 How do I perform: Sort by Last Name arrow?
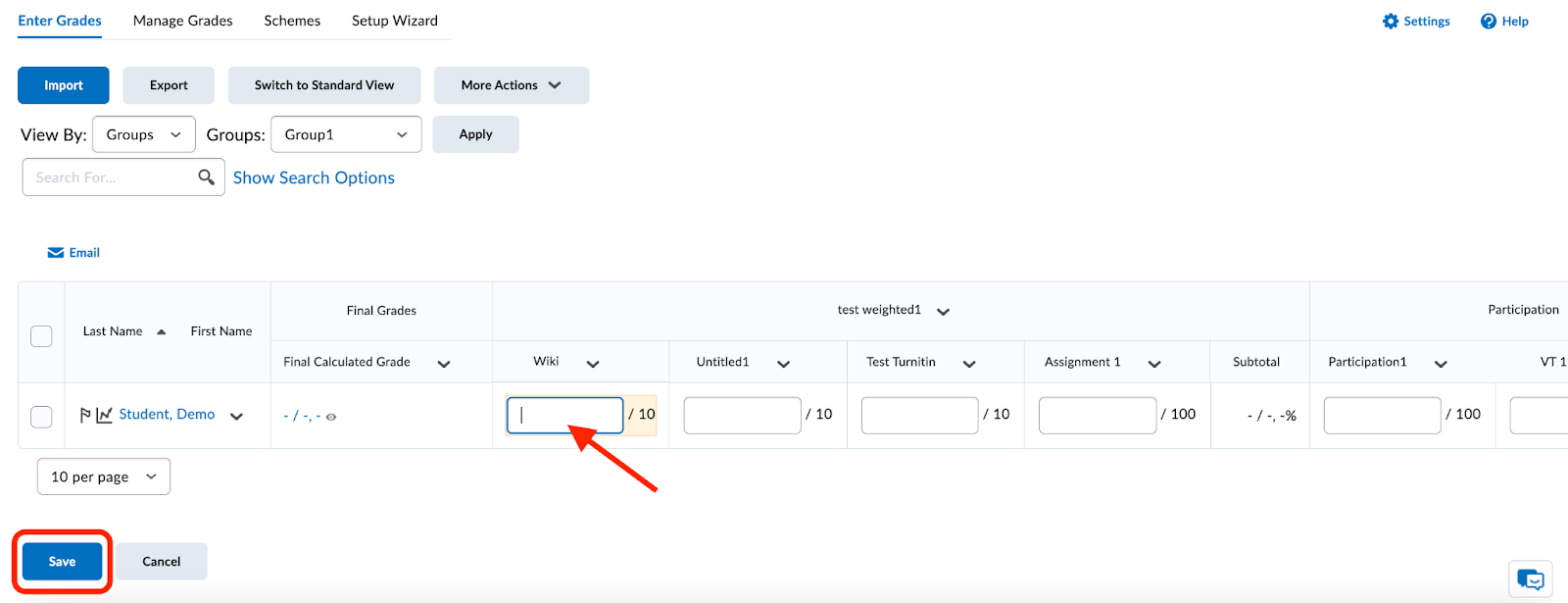click(162, 331)
